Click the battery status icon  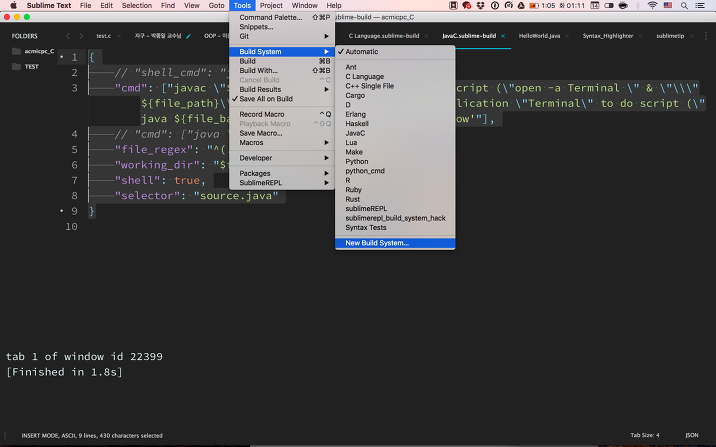point(534,5)
